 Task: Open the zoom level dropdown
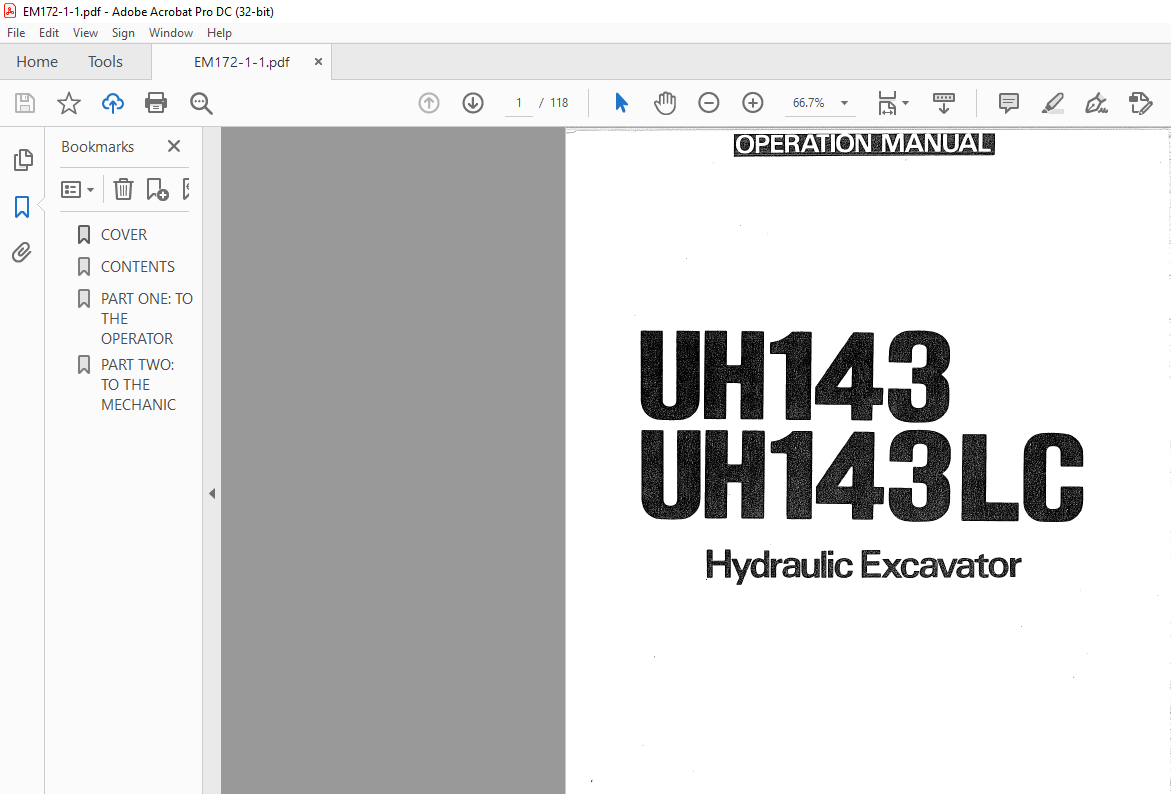845,103
